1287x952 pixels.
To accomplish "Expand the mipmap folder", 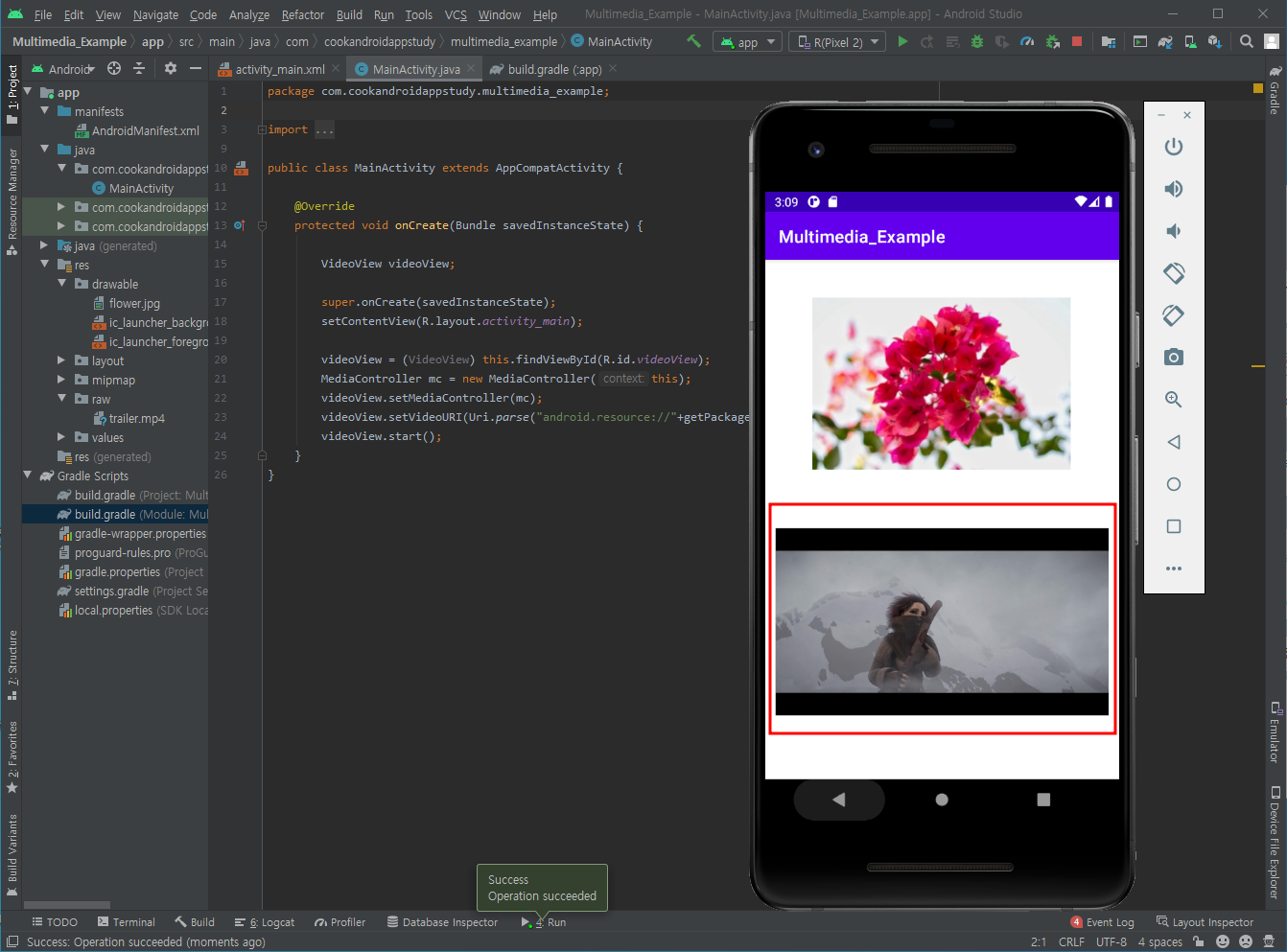I will pyautogui.click(x=61, y=380).
